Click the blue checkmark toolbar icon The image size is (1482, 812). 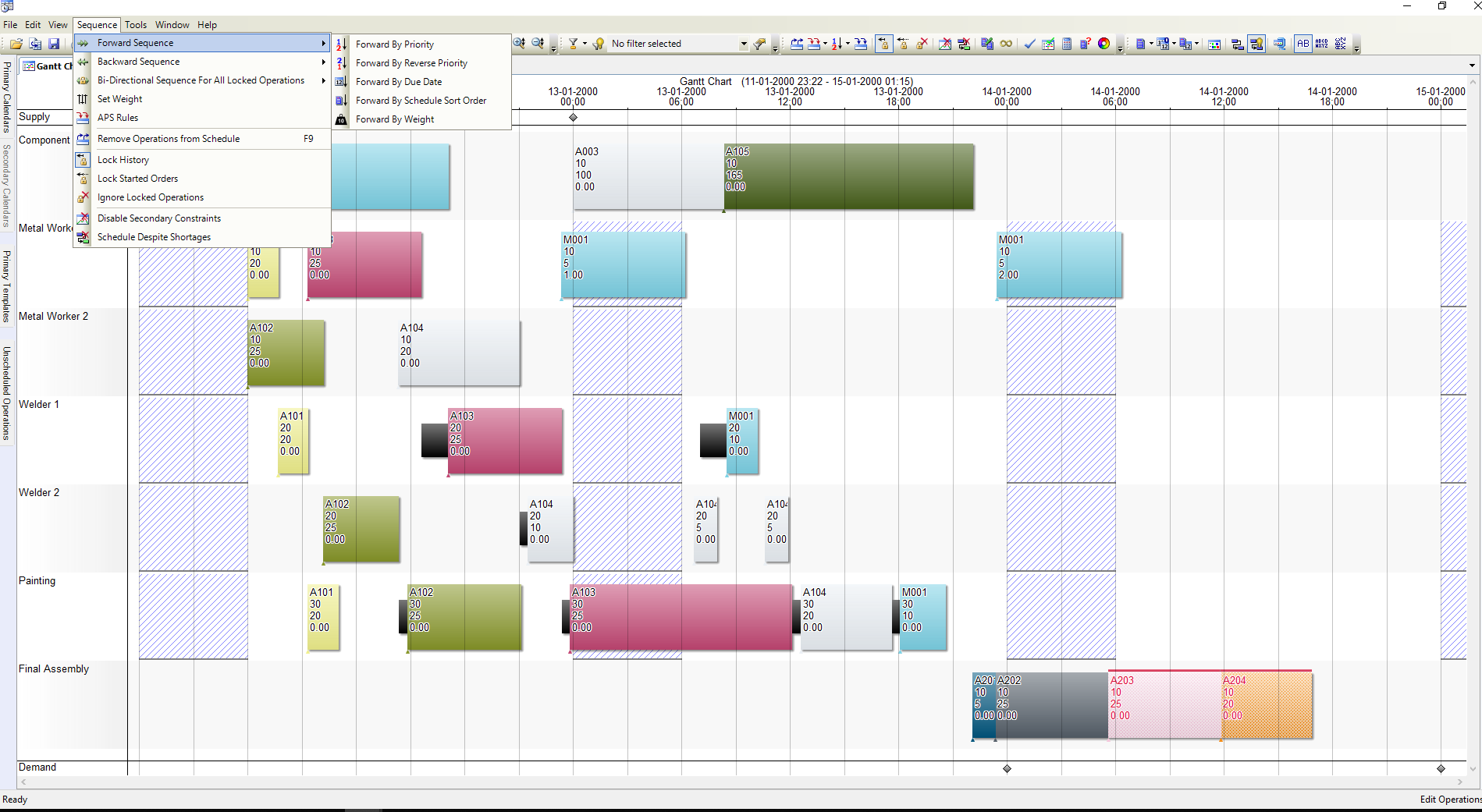pyautogui.click(x=1029, y=44)
